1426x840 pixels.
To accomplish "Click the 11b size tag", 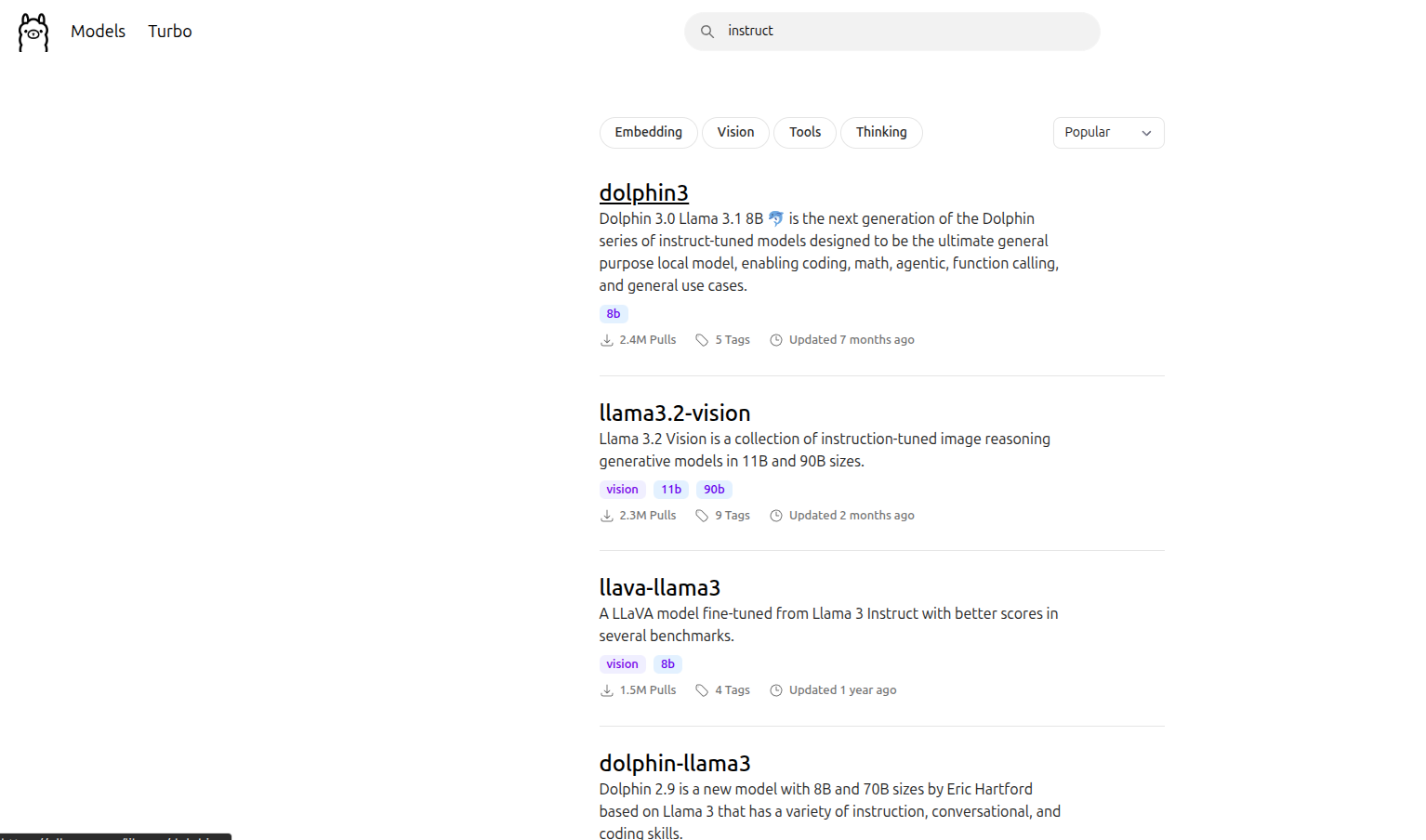I will (671, 490).
